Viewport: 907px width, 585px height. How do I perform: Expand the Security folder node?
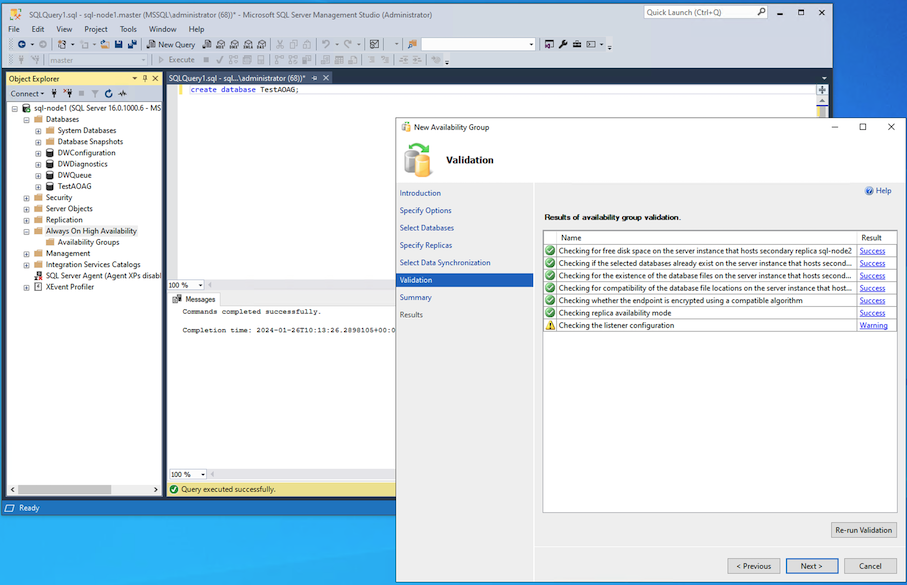pyautogui.click(x=27, y=198)
